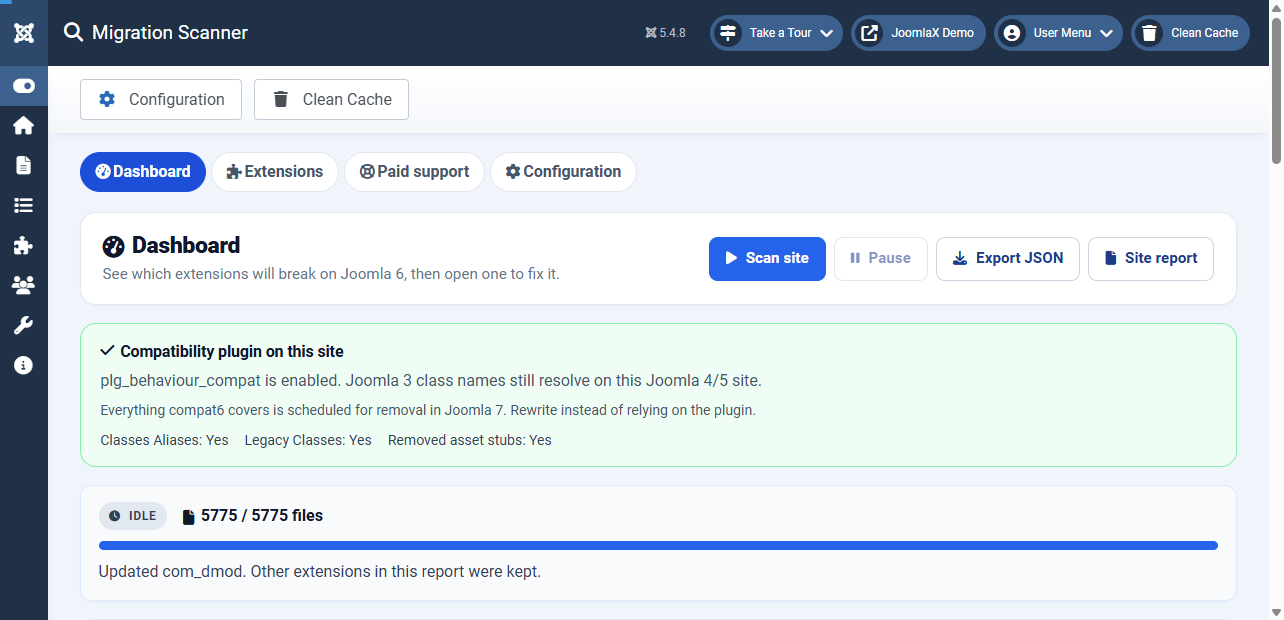Click the 'See which extensions will break' subtitle
Image resolution: width=1284 pixels, height=620 pixels.
[x=331, y=273]
